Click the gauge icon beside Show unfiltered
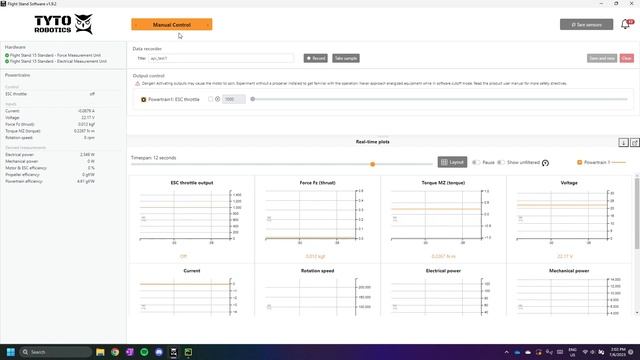The width and height of the screenshot is (640, 360). coord(545,163)
